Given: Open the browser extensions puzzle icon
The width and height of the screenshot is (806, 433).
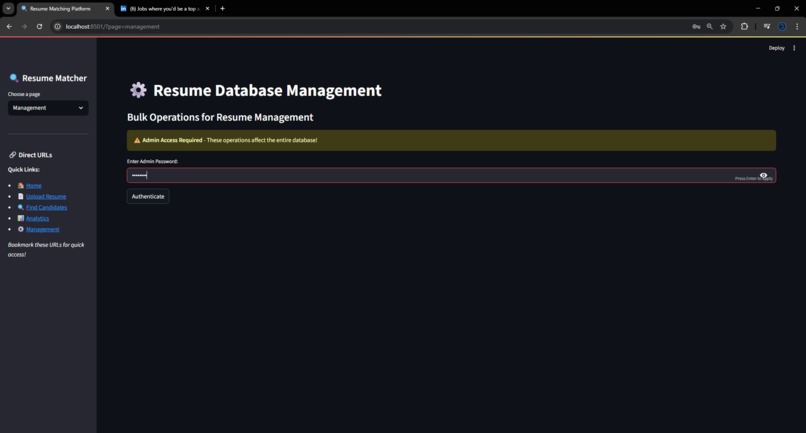Looking at the screenshot, I should [x=744, y=27].
